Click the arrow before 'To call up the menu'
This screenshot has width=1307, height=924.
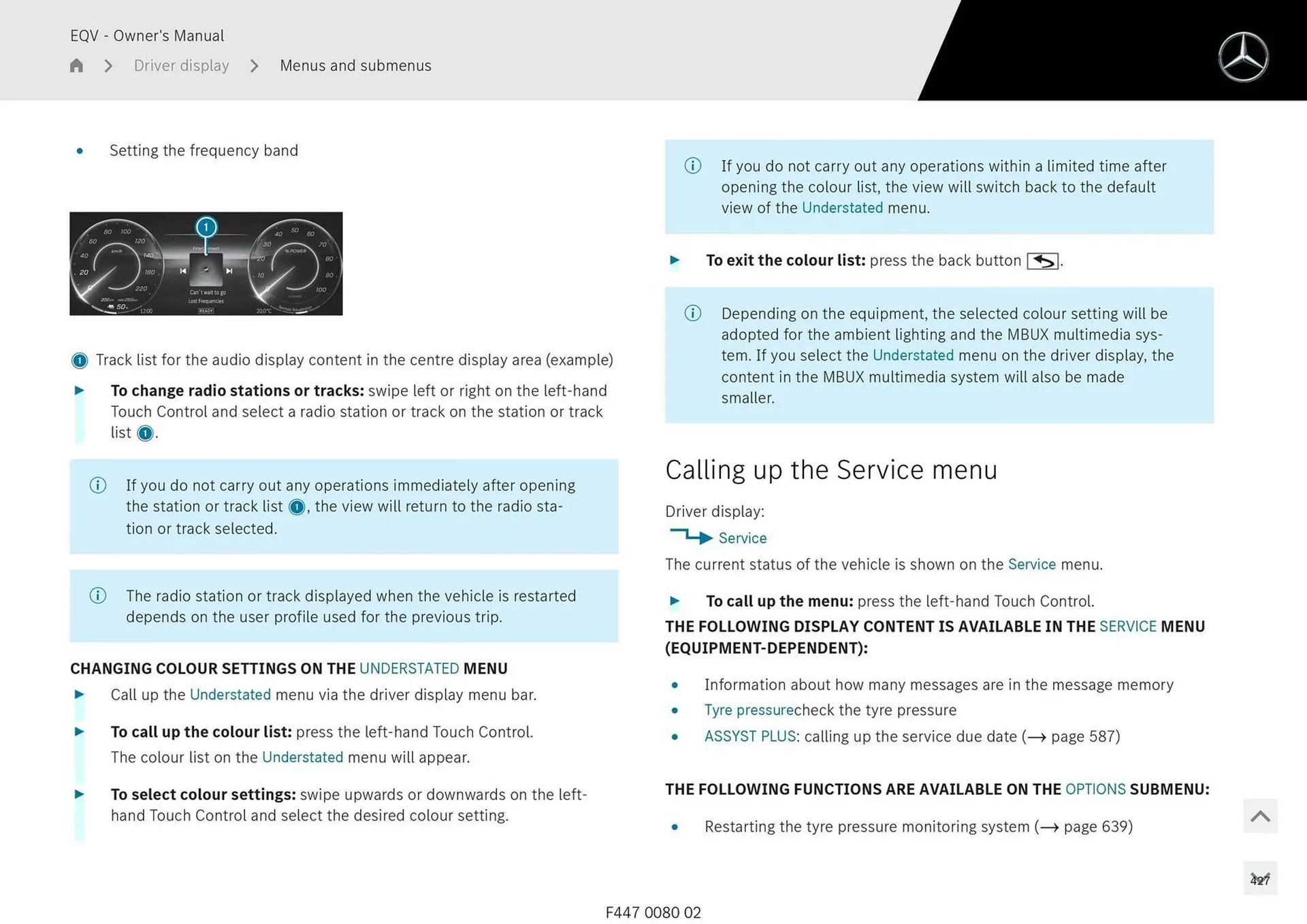pos(675,601)
